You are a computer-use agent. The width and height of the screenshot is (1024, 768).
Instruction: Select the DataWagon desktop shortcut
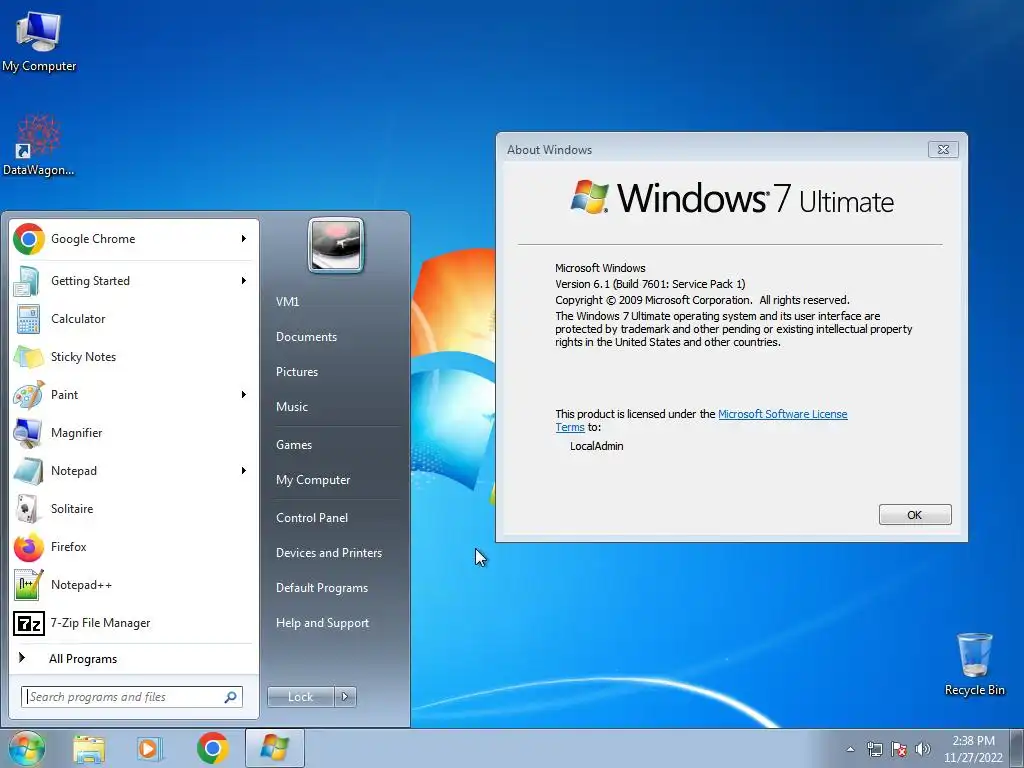(39, 145)
